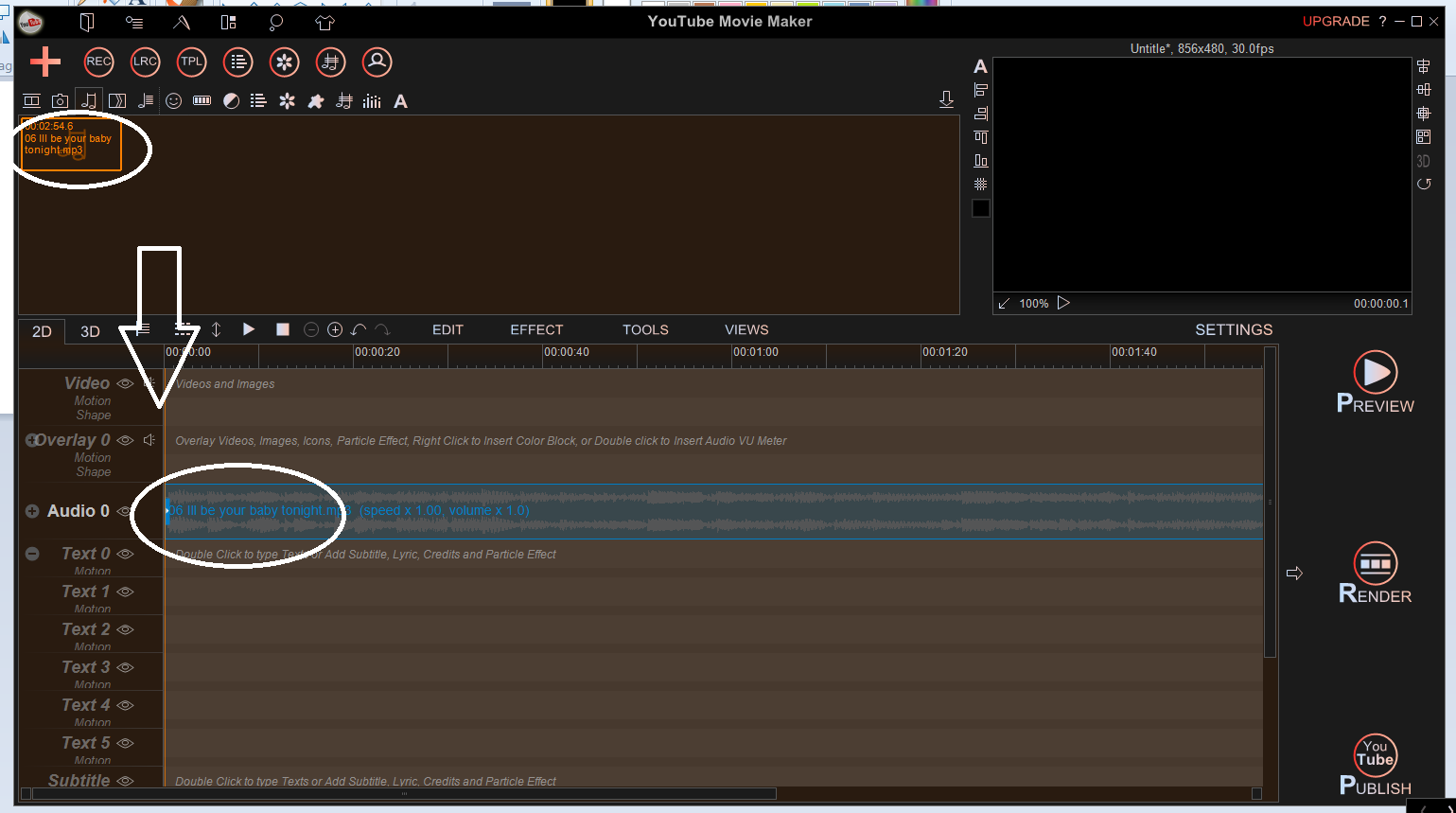Click the 00:01:00 mark on timeline ruler
The width and height of the screenshot is (1456, 813).
(x=756, y=352)
